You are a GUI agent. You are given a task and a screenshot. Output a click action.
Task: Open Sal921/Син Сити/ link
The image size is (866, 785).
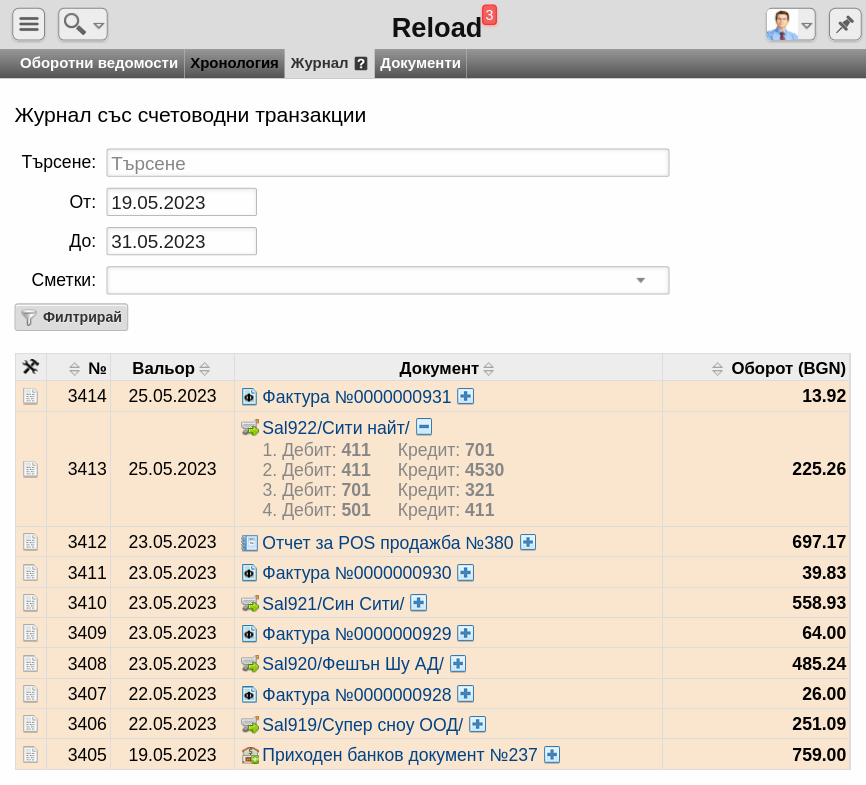coord(333,603)
